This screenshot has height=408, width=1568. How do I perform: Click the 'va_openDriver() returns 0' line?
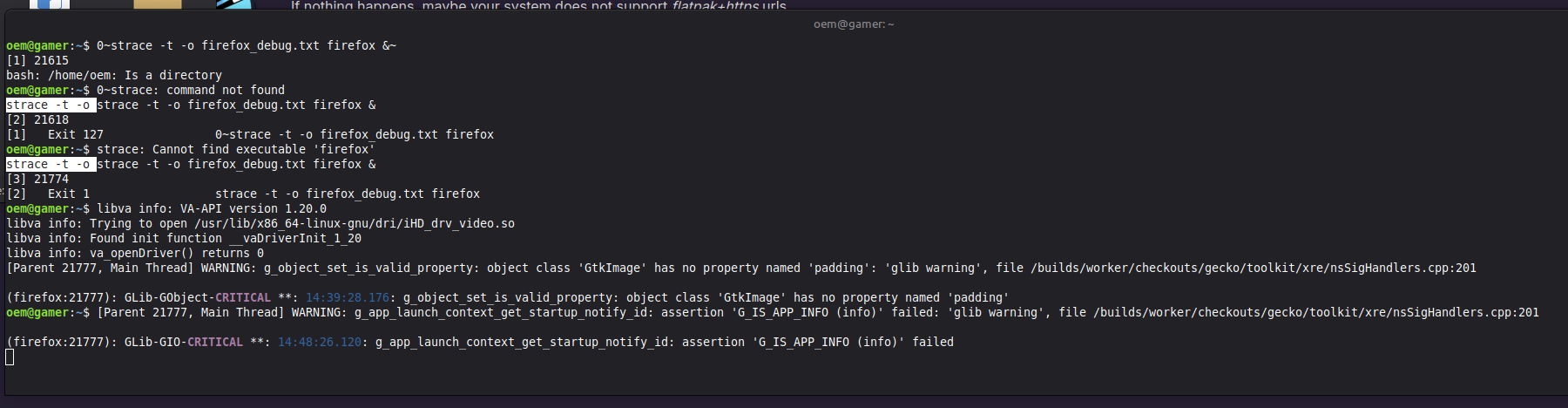(x=135, y=254)
